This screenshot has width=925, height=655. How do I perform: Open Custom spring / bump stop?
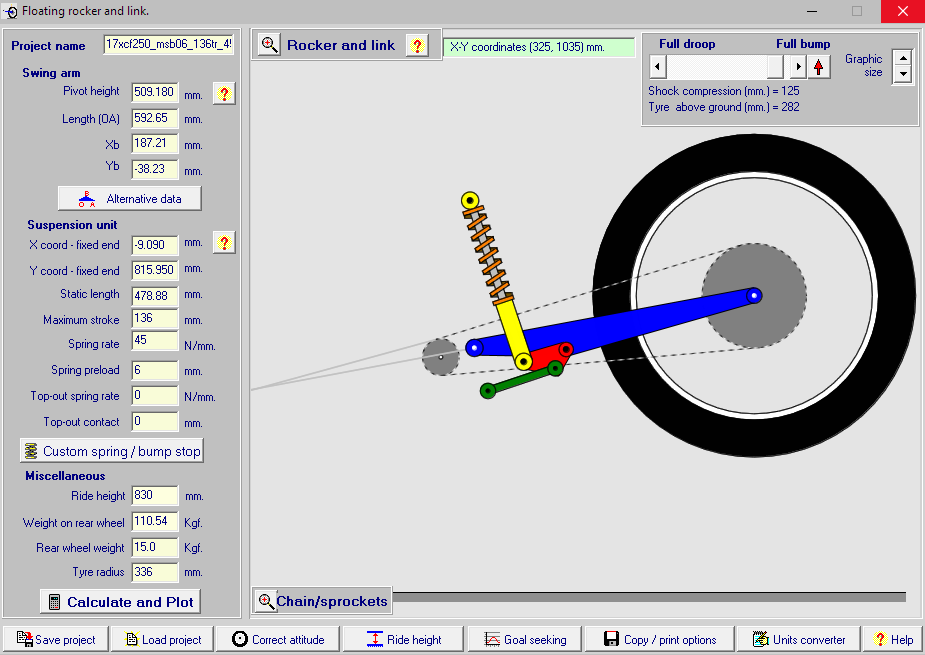(x=112, y=451)
